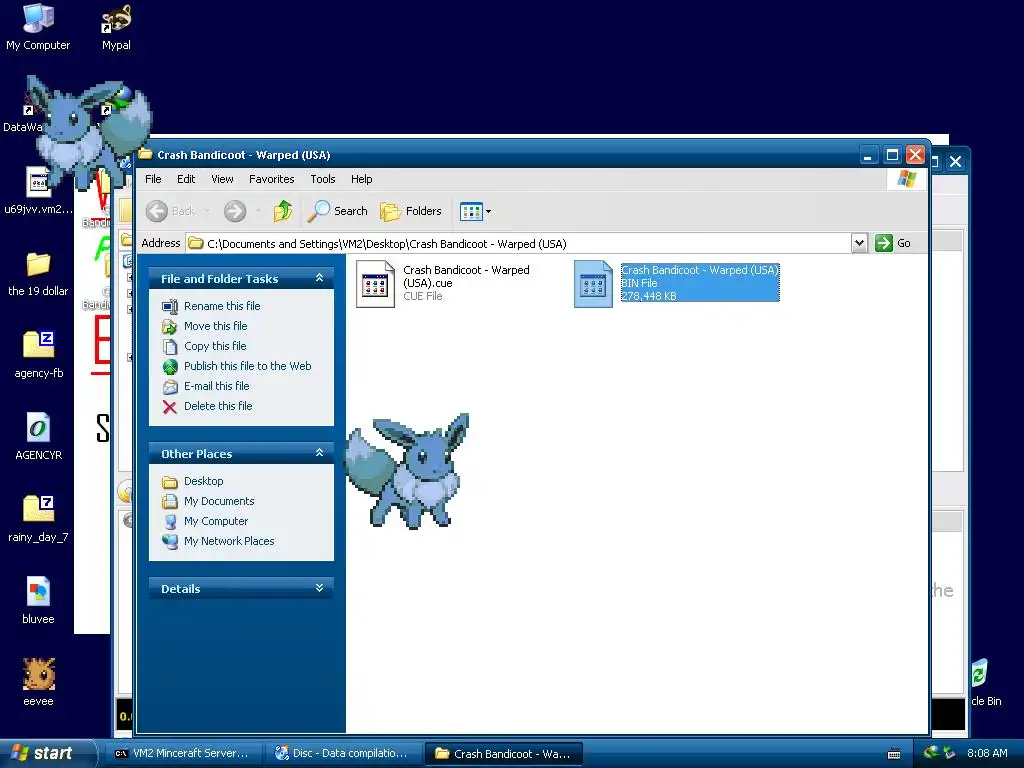Click 'Rename this file' link

pos(222,306)
